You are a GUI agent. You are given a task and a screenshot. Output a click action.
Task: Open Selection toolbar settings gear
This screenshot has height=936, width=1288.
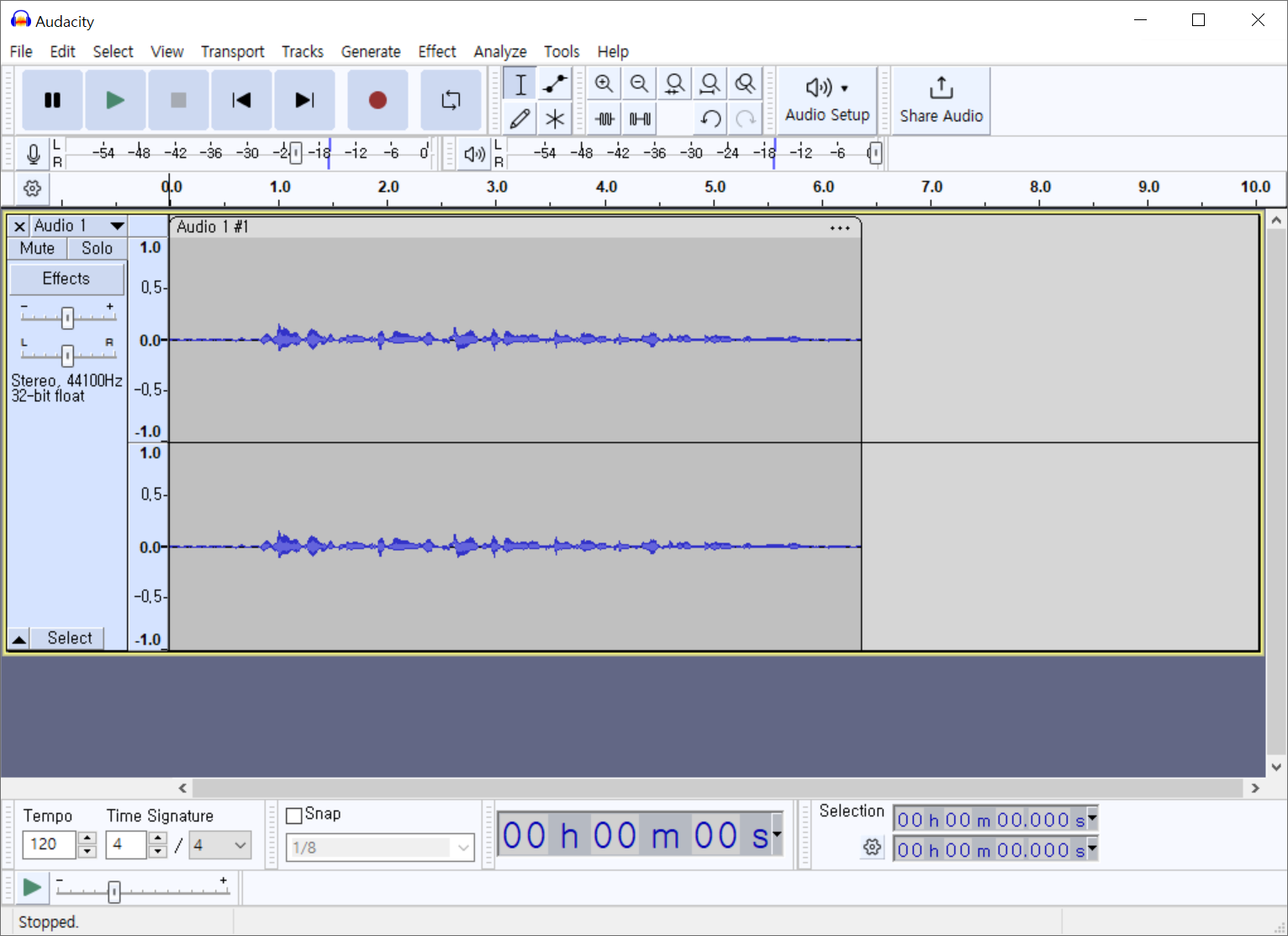coord(873,847)
